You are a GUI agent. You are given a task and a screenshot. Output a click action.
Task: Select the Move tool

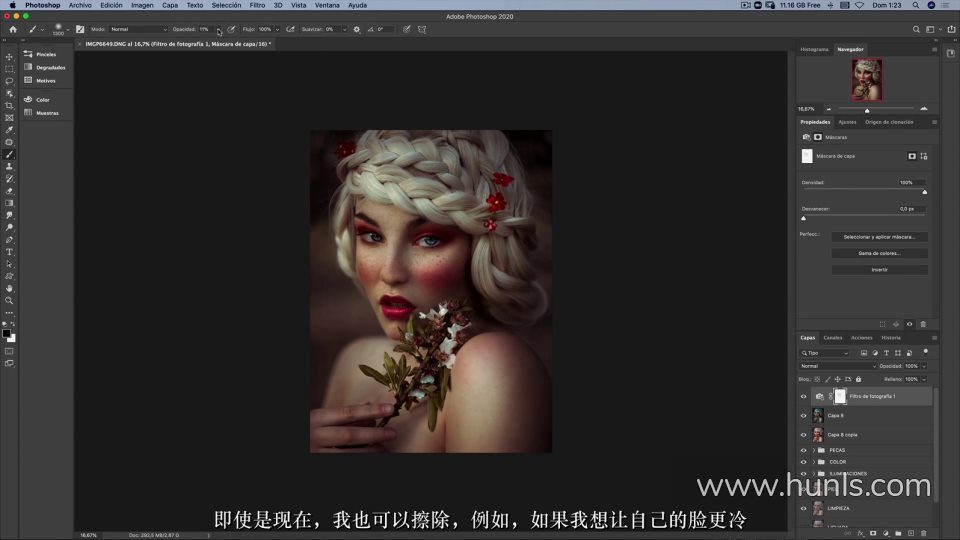(x=9, y=56)
